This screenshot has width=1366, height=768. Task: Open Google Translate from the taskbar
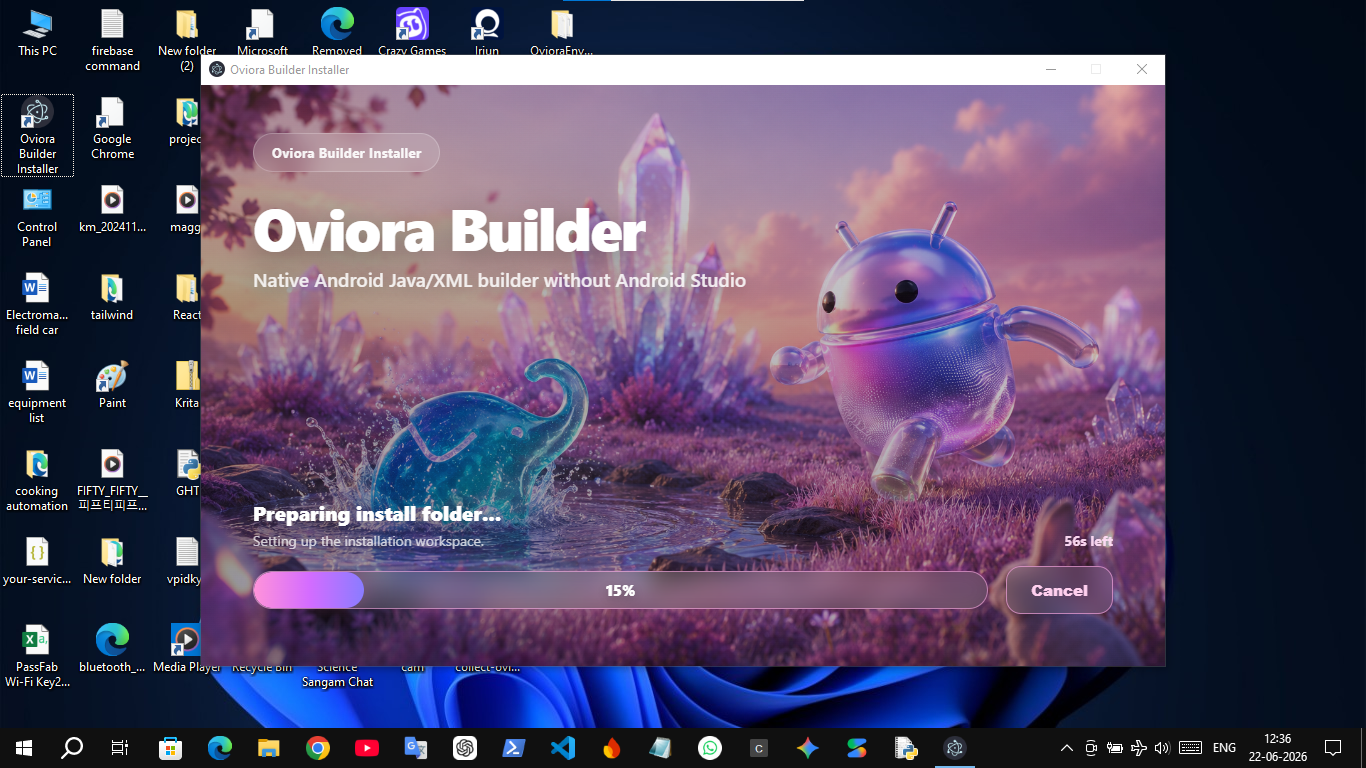tap(415, 747)
